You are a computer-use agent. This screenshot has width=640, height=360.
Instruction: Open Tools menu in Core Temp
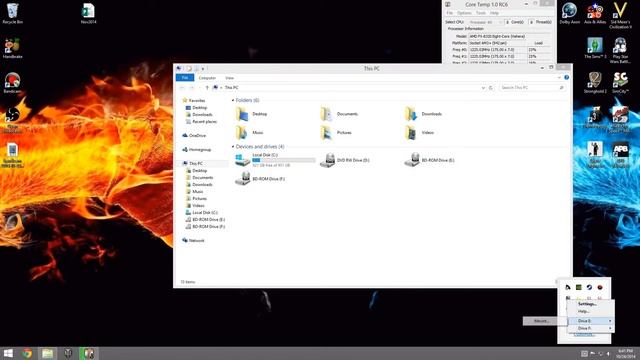[481, 13]
